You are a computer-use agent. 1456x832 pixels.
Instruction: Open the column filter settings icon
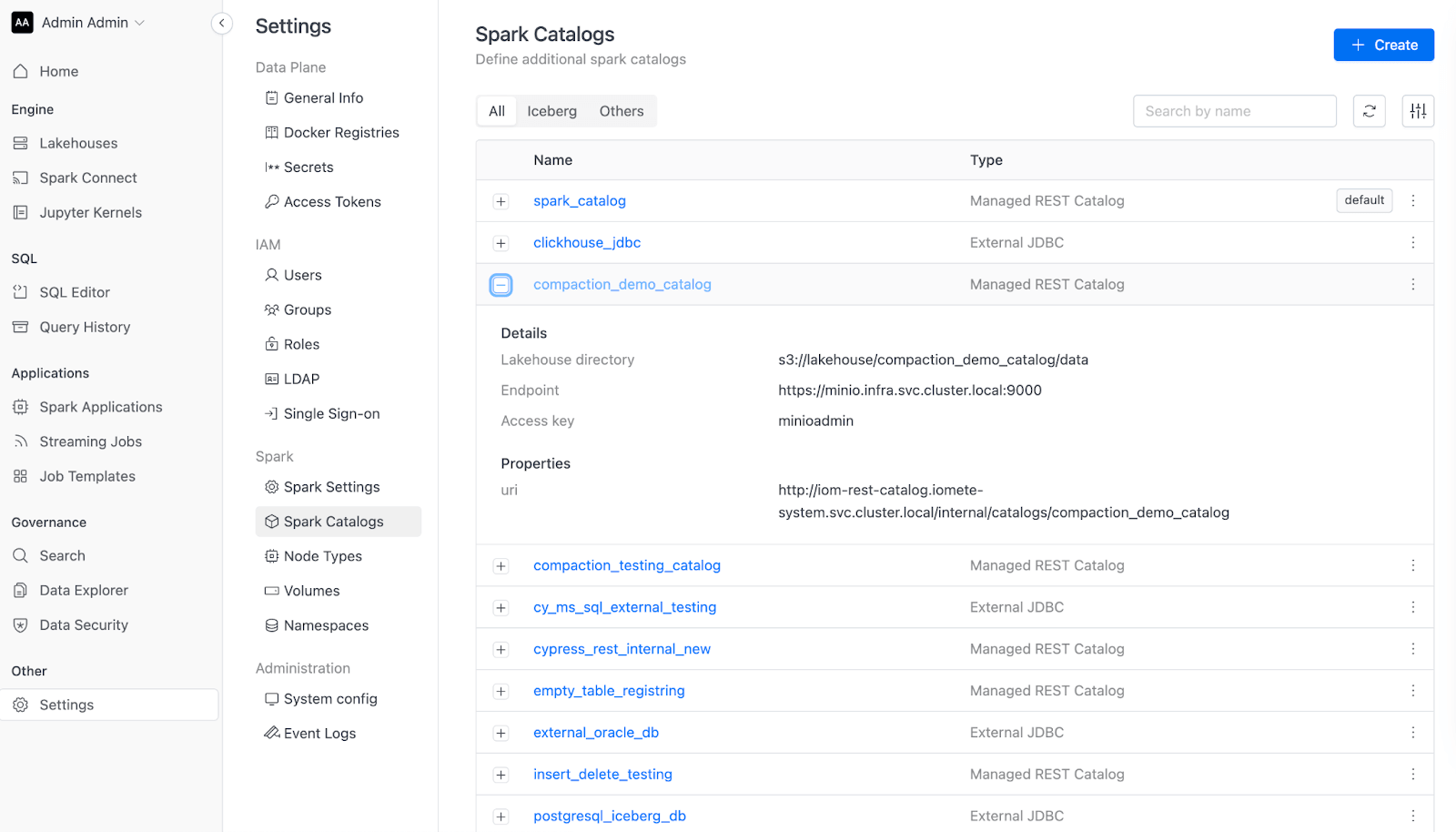coord(1418,111)
